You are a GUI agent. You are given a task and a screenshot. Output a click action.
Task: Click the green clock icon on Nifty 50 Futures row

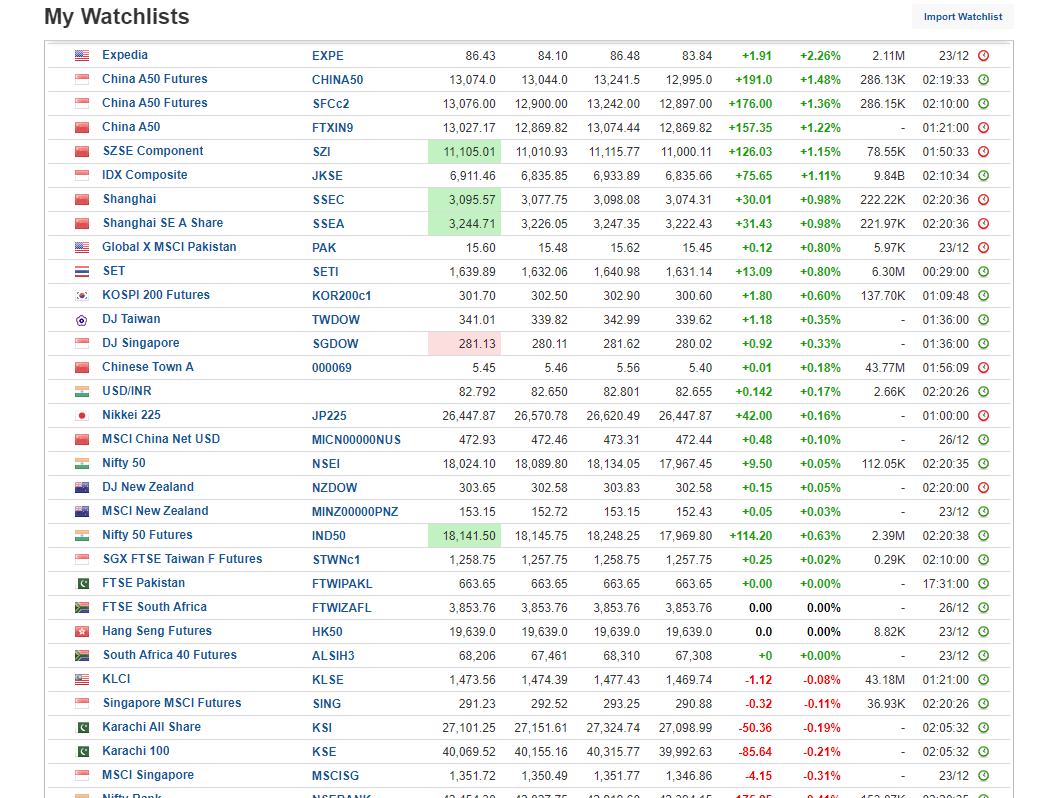(983, 536)
